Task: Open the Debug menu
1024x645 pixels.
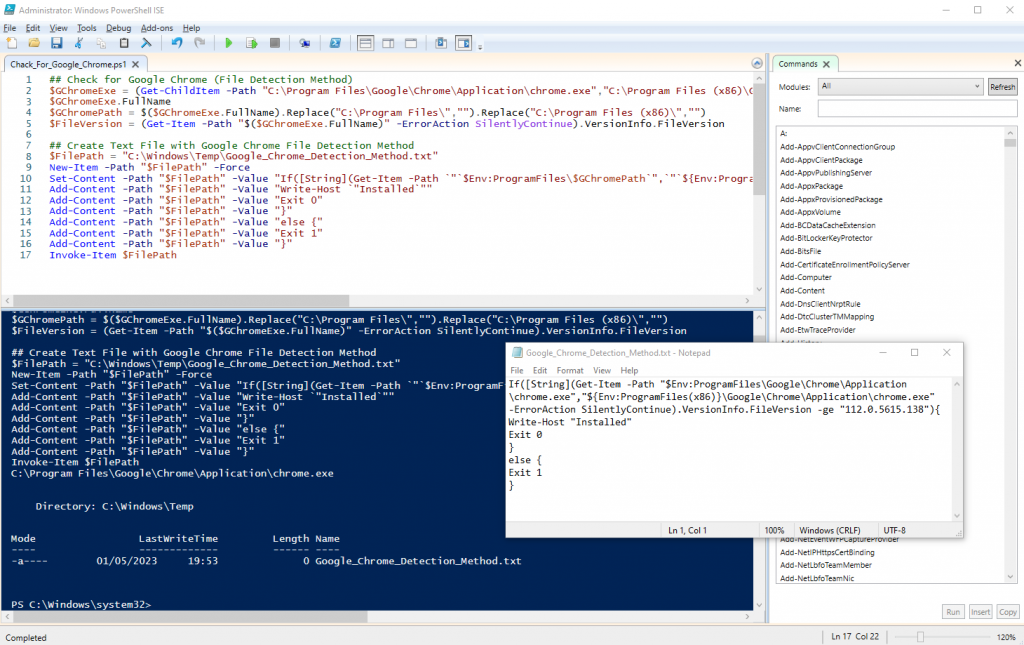Action: (118, 27)
